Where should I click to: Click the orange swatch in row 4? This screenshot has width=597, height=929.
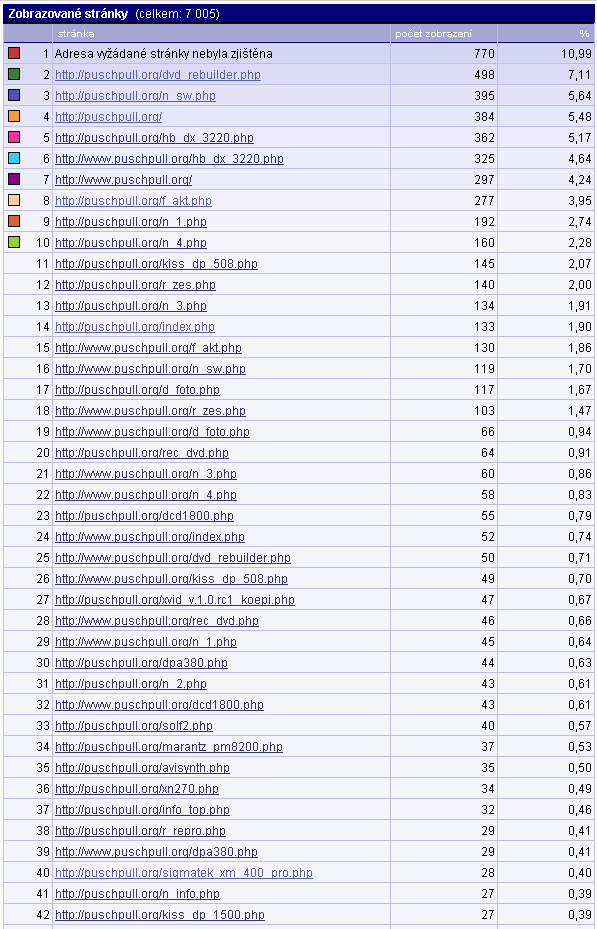point(14,116)
